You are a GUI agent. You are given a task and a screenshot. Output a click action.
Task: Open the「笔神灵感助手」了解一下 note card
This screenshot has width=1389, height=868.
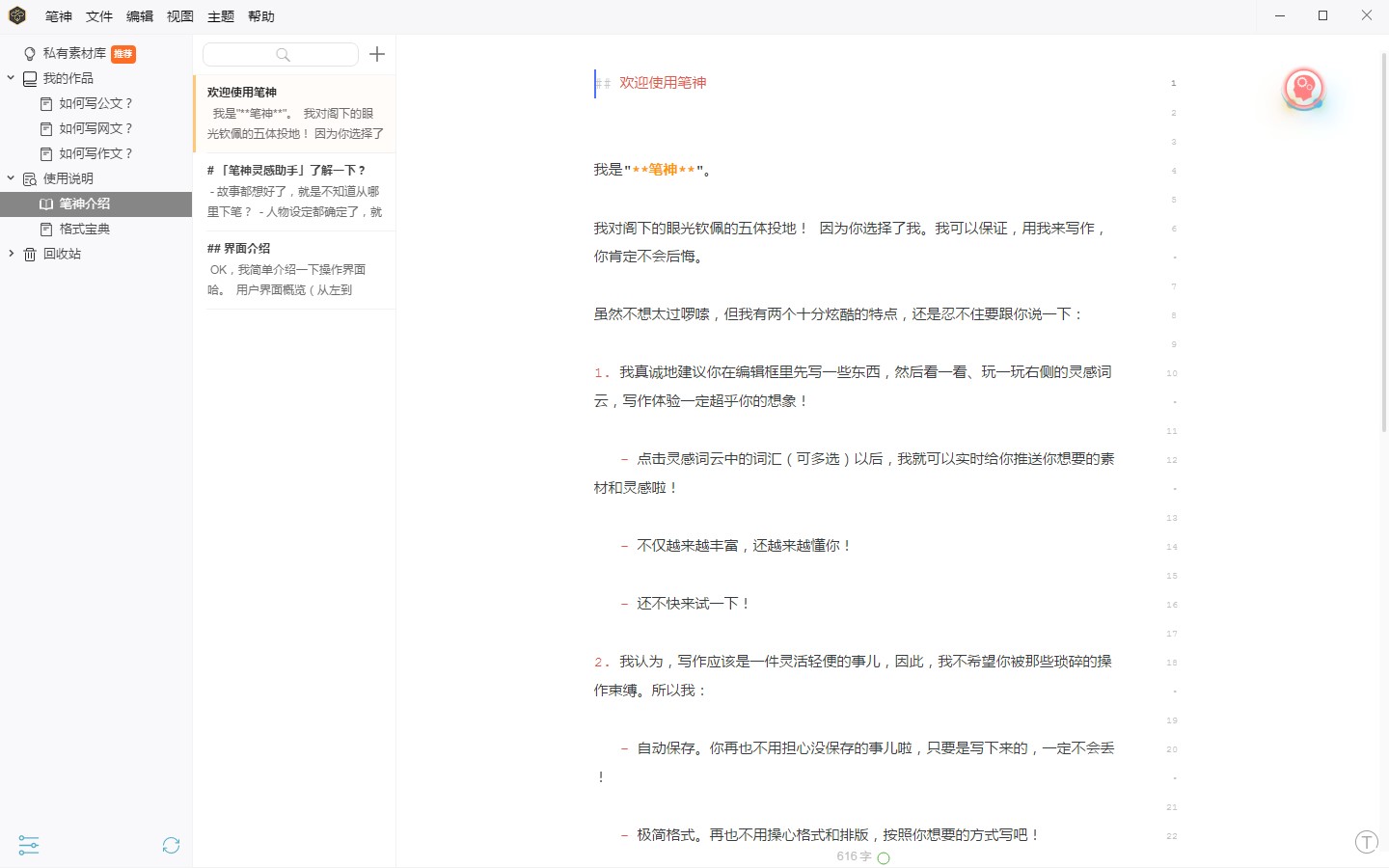[294, 191]
